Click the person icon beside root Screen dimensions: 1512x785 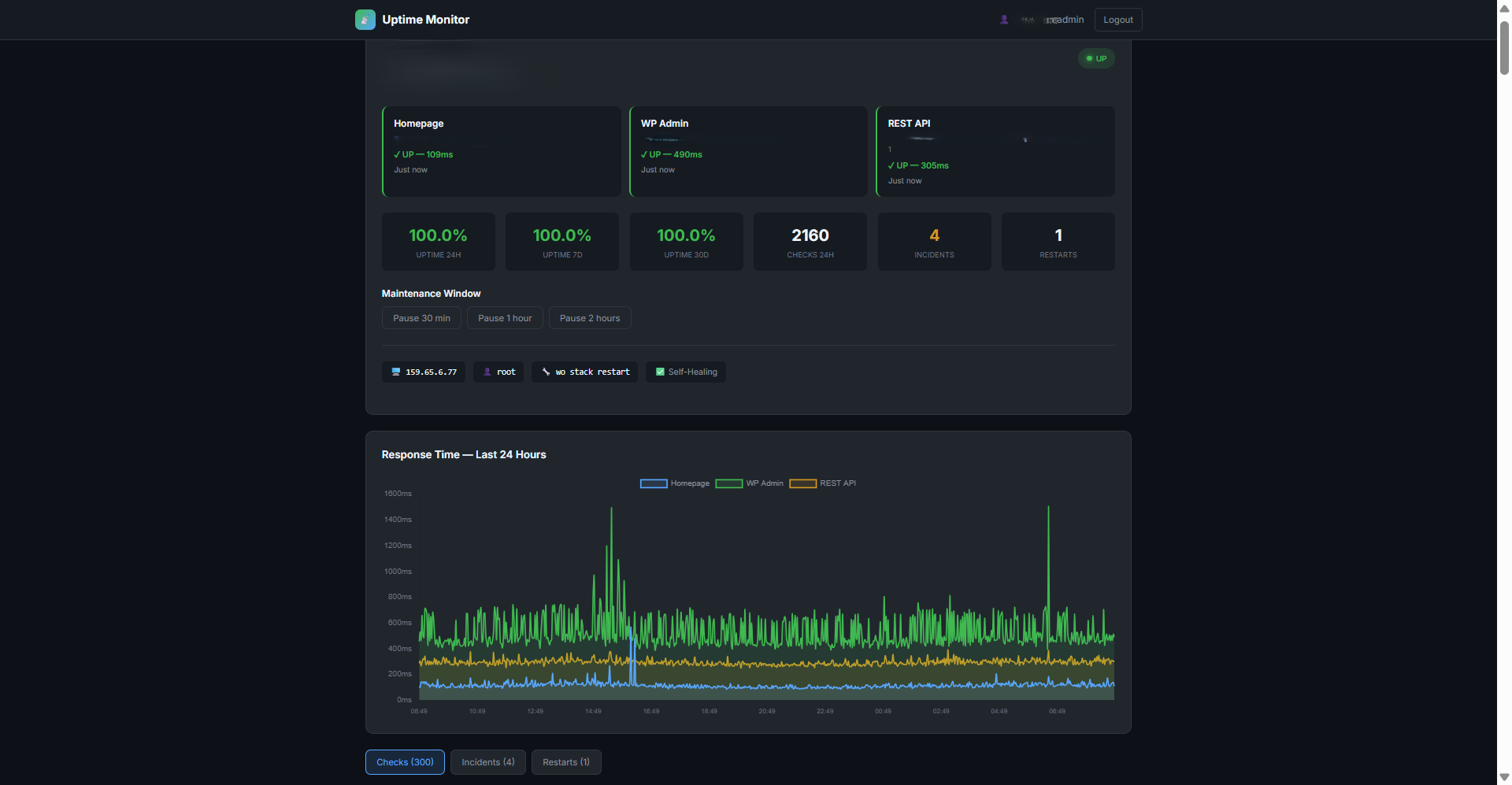pyautogui.click(x=487, y=372)
